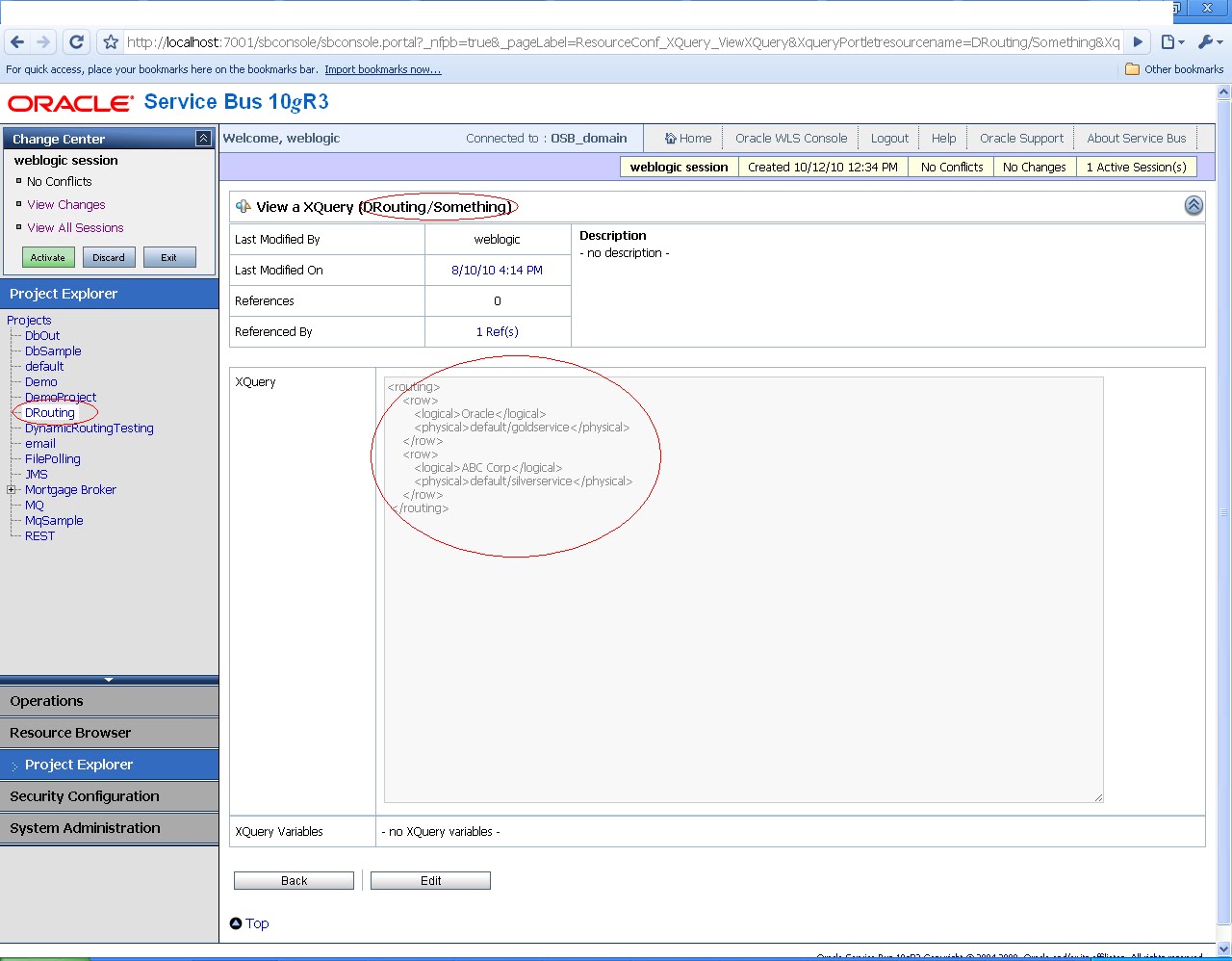Reload the page with refresh icon
This screenshot has height=961, width=1232.
click(77, 42)
